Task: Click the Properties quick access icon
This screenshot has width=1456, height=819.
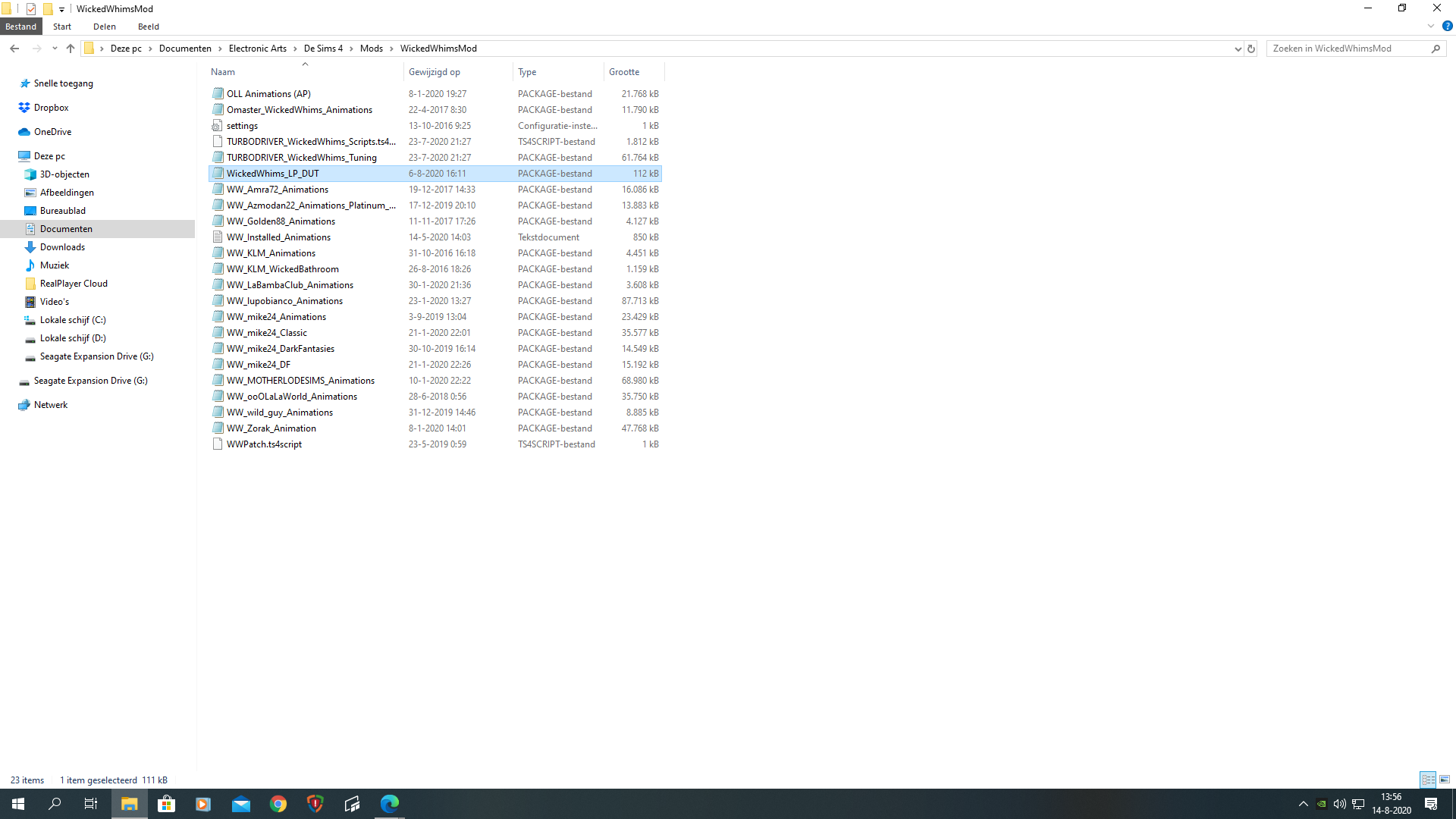Action: point(31,9)
